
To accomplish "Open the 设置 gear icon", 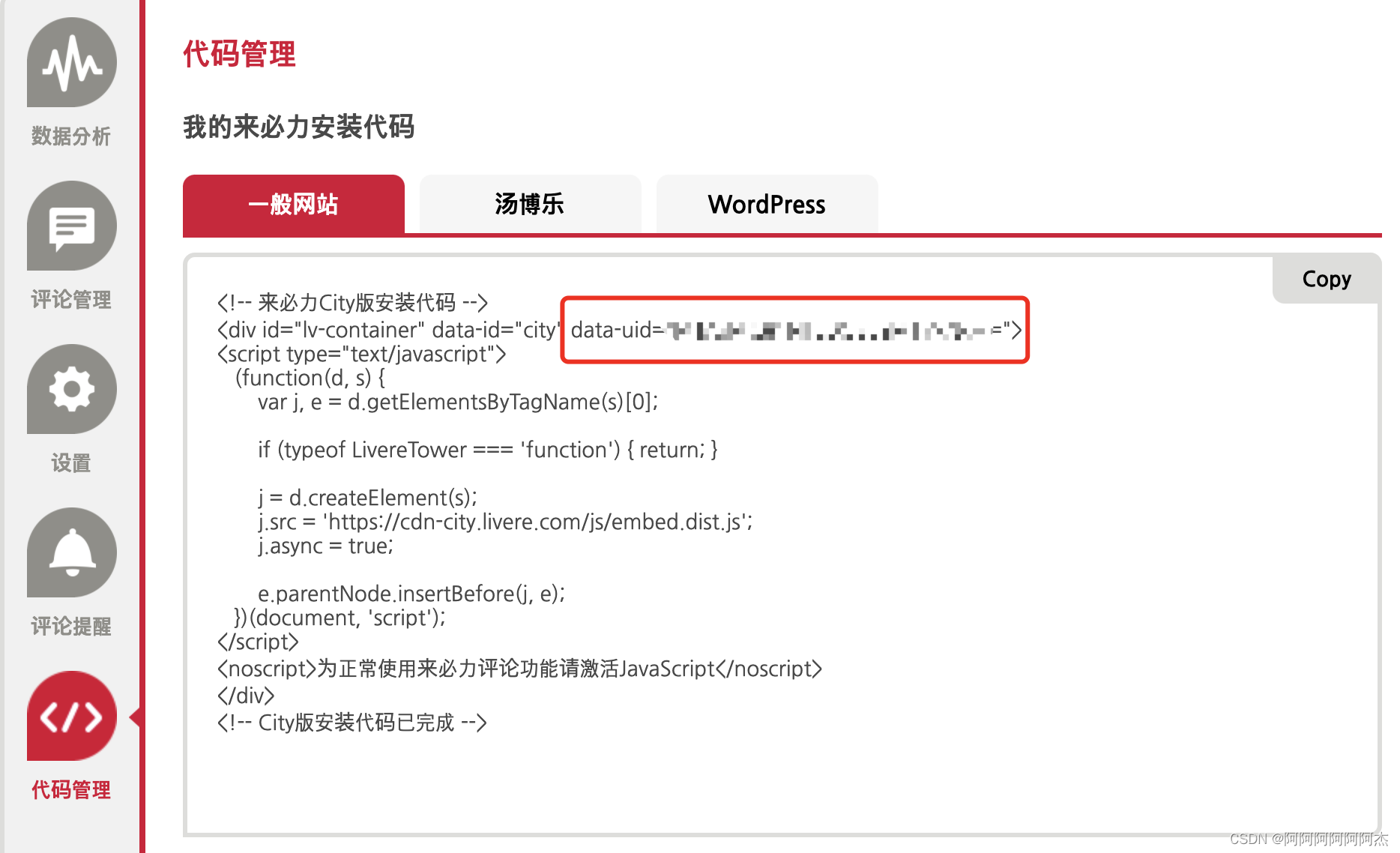I will (x=72, y=389).
